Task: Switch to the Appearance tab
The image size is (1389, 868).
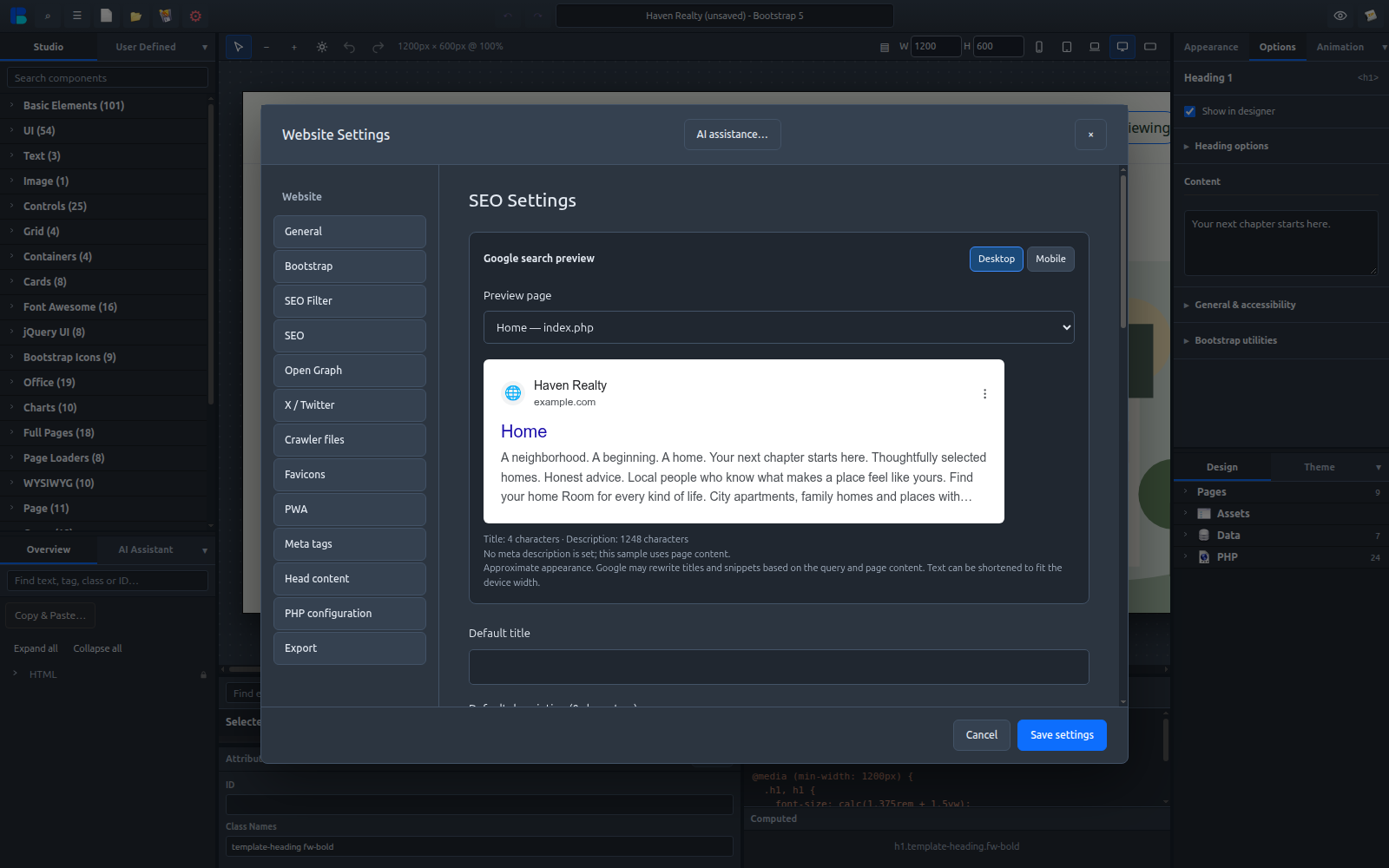Action: click(x=1211, y=47)
